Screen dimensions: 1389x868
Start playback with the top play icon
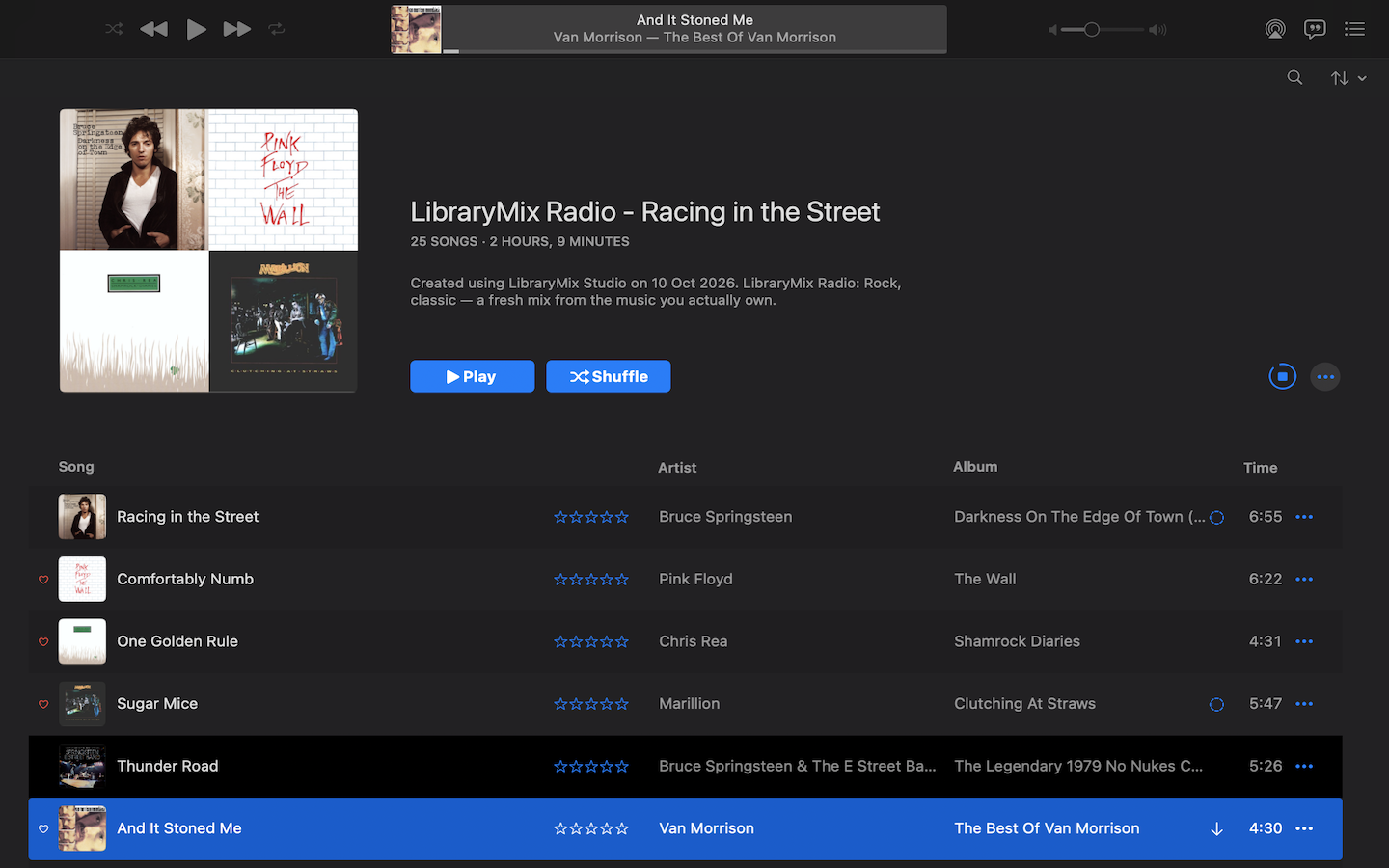(x=196, y=29)
